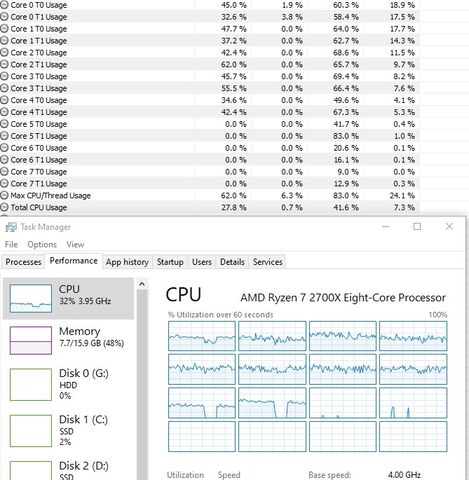
Task: Switch to the App history tab
Action: [x=127, y=262]
